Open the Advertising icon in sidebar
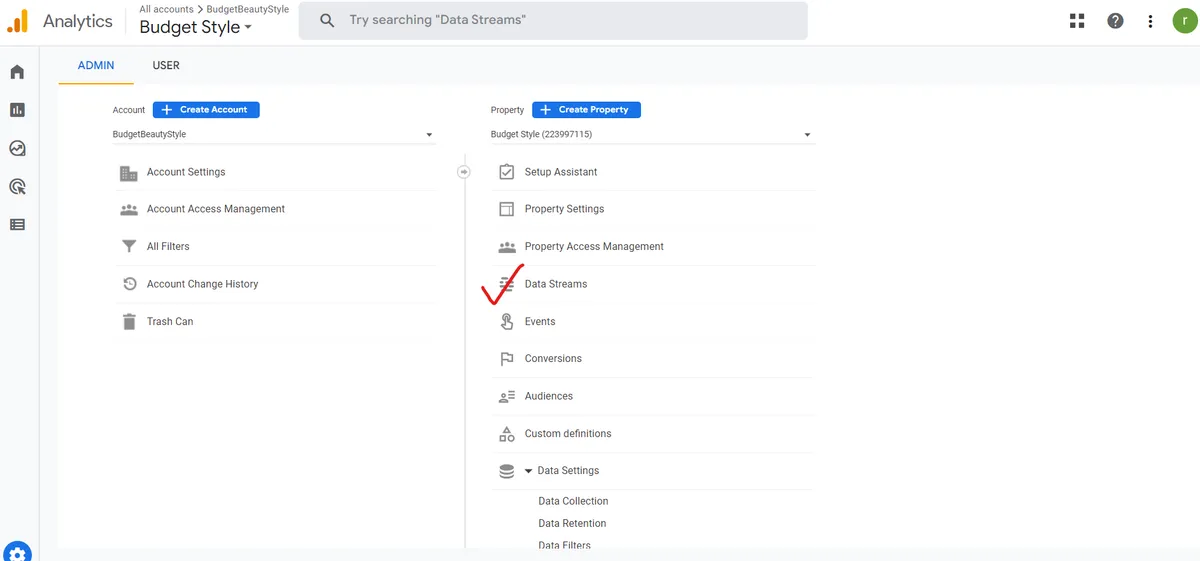This screenshot has width=1200, height=561. pos(17,186)
